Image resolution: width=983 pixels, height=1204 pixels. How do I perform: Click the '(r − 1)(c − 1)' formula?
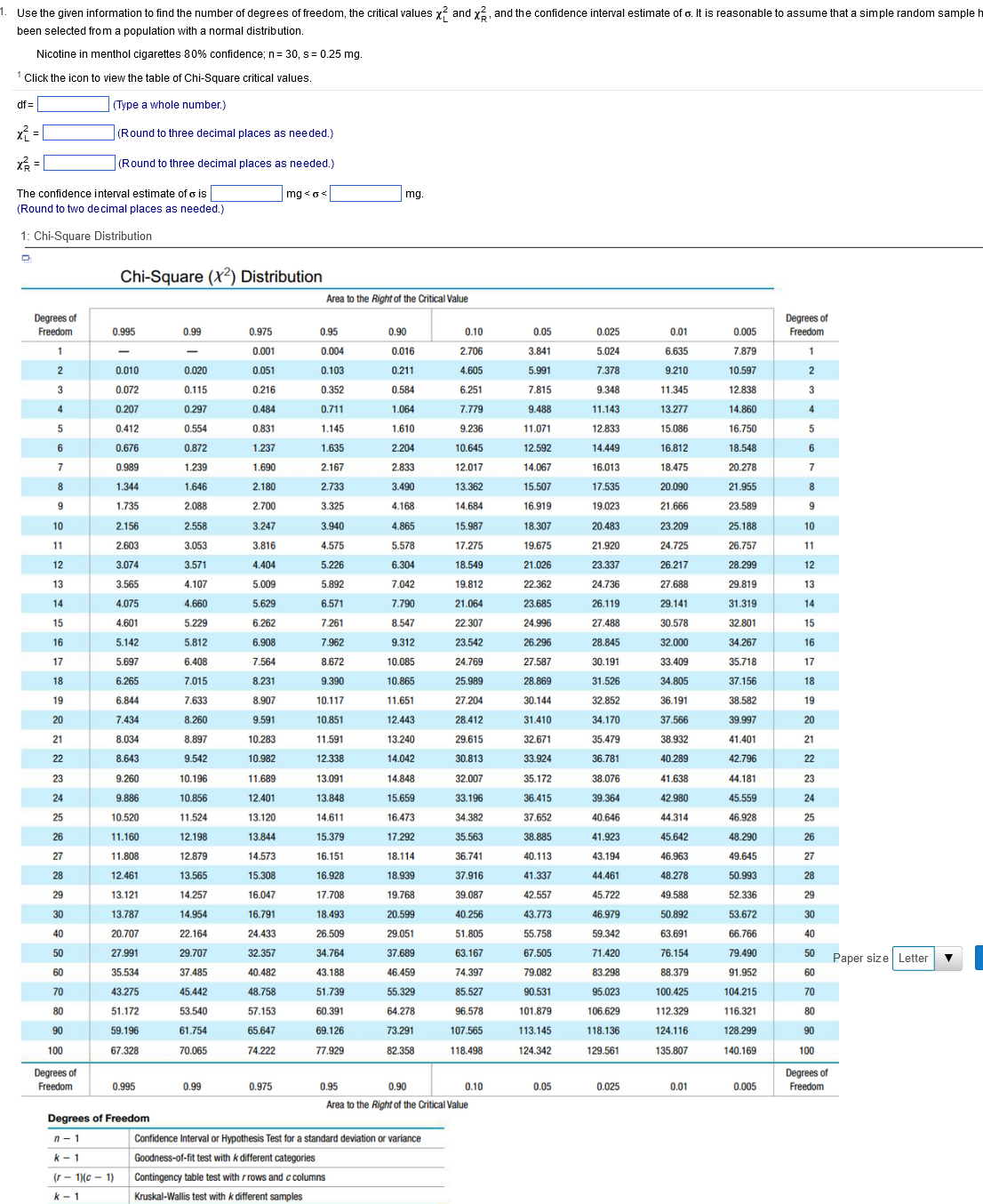click(84, 1177)
